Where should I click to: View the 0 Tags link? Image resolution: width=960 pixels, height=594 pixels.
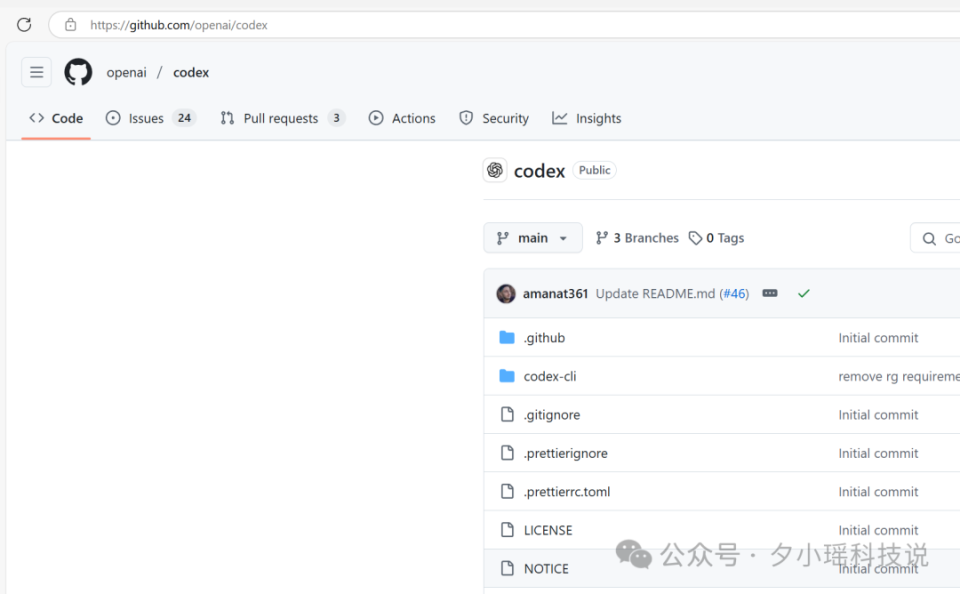[716, 238]
